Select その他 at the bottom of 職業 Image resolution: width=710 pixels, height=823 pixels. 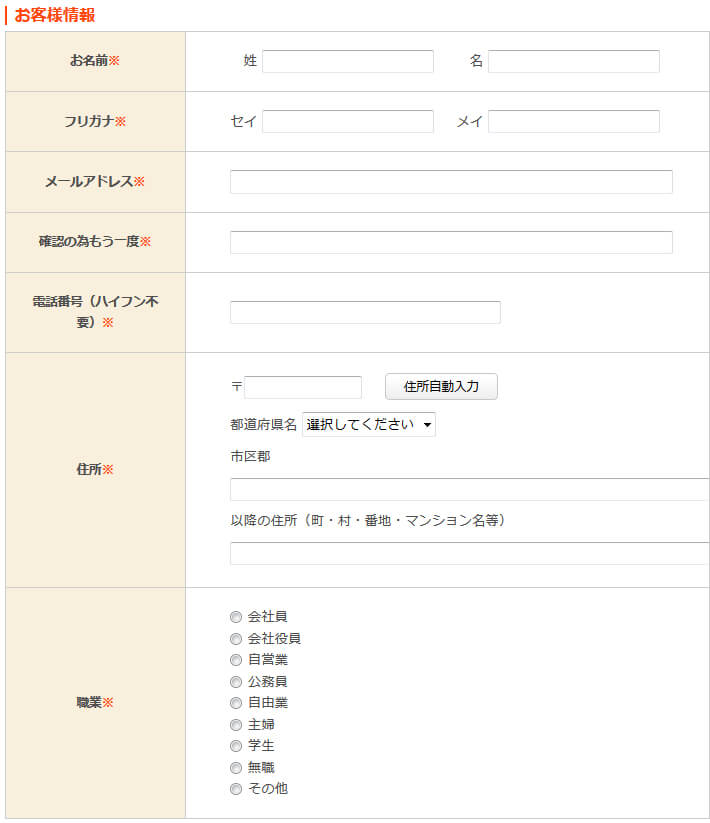click(x=235, y=789)
